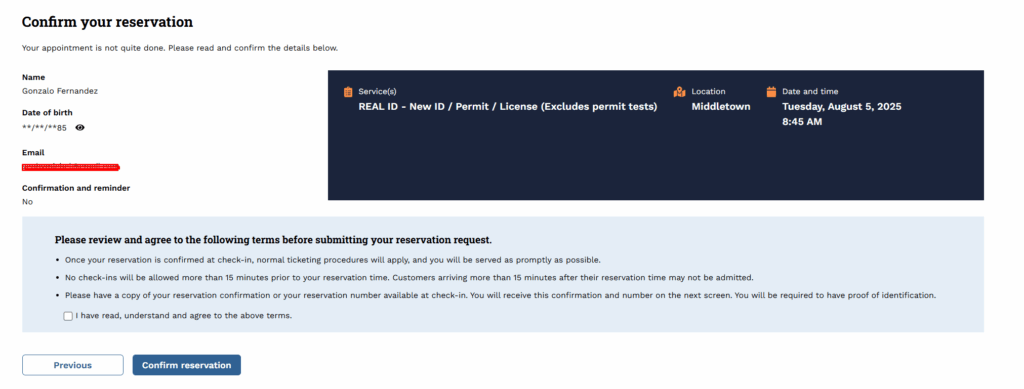Click the masked date of birth value
This screenshot has height=389, width=1024.
44,128
